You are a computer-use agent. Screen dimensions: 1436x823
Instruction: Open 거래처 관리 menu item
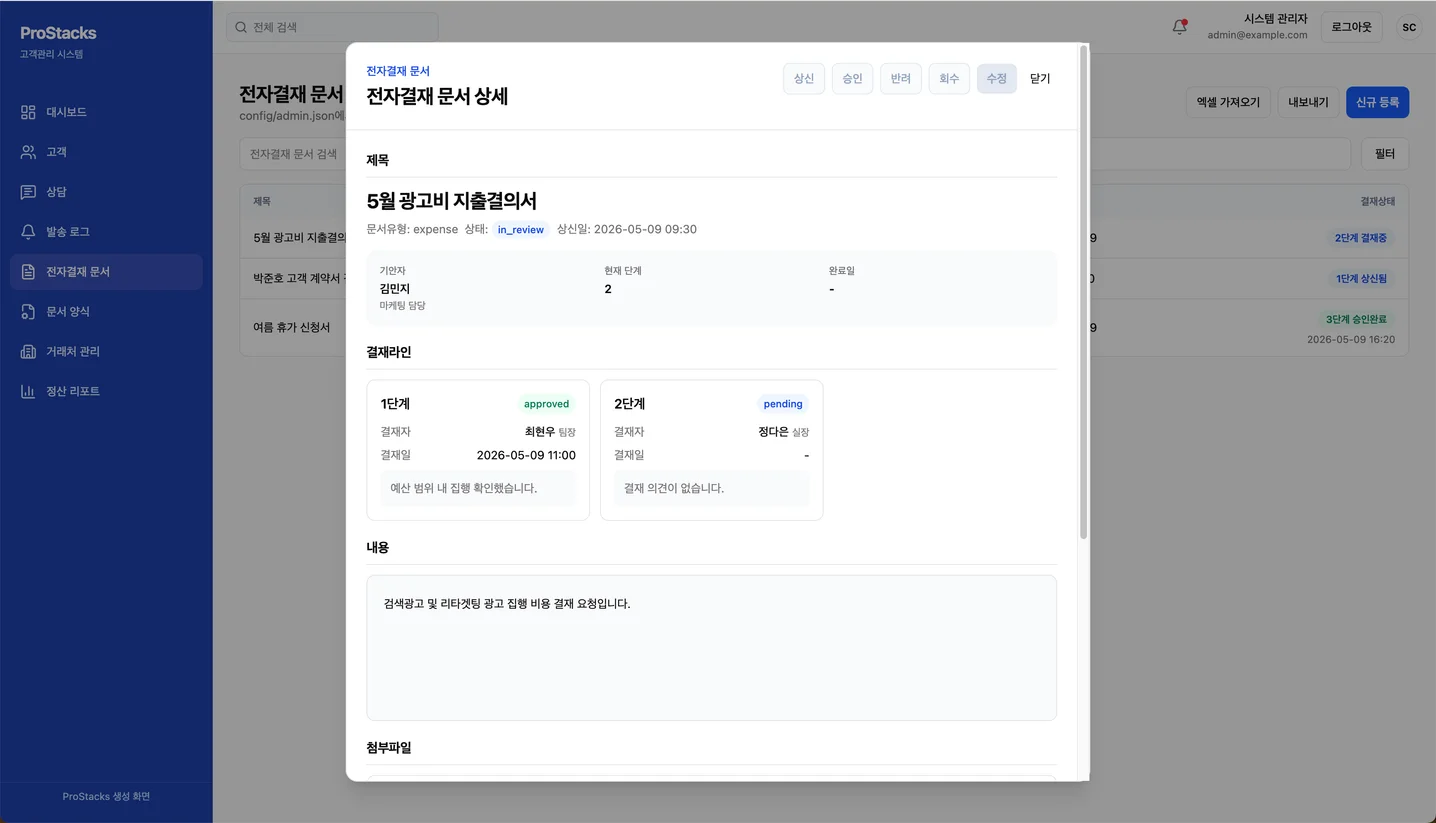[106, 352]
